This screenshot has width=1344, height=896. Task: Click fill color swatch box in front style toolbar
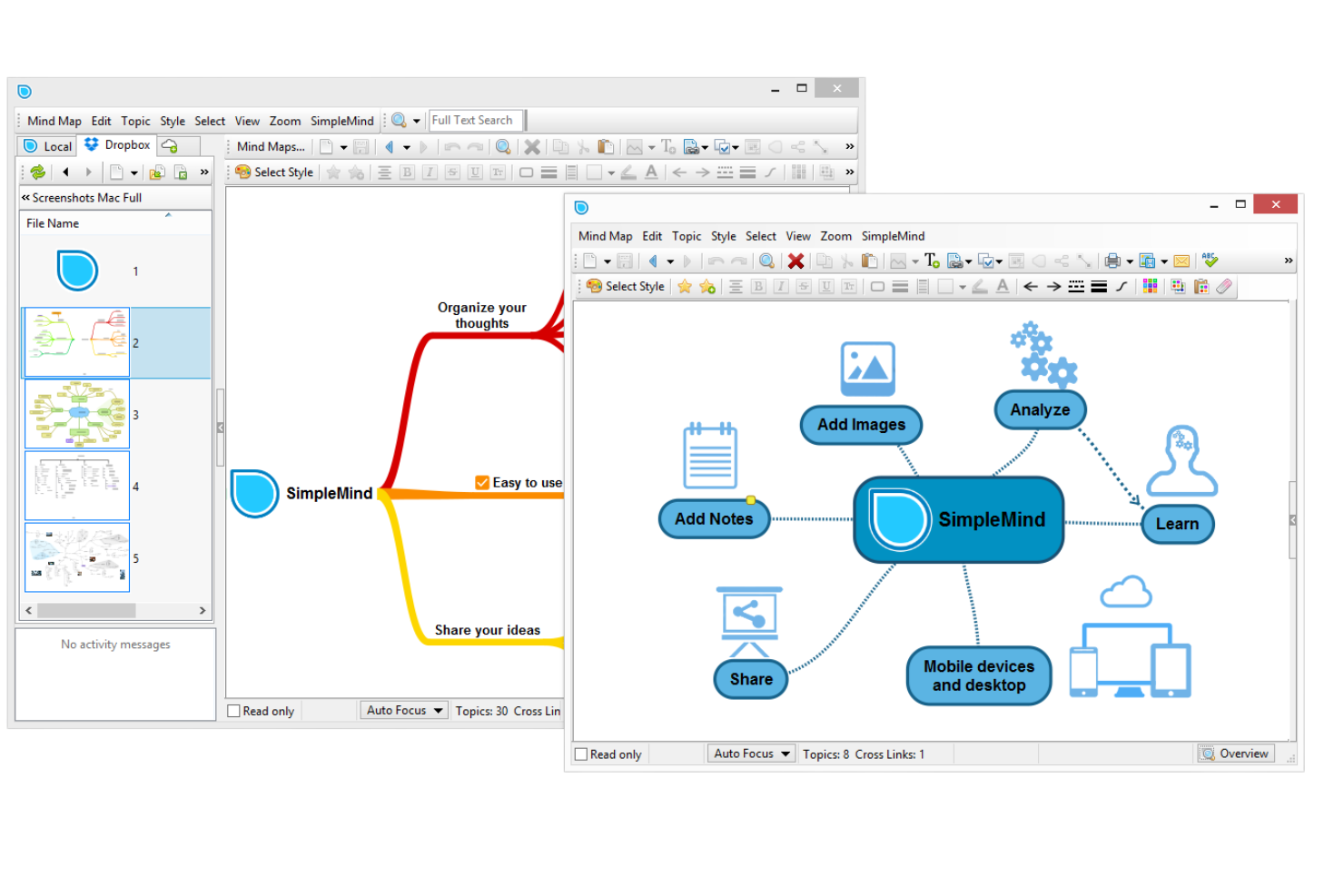[946, 287]
